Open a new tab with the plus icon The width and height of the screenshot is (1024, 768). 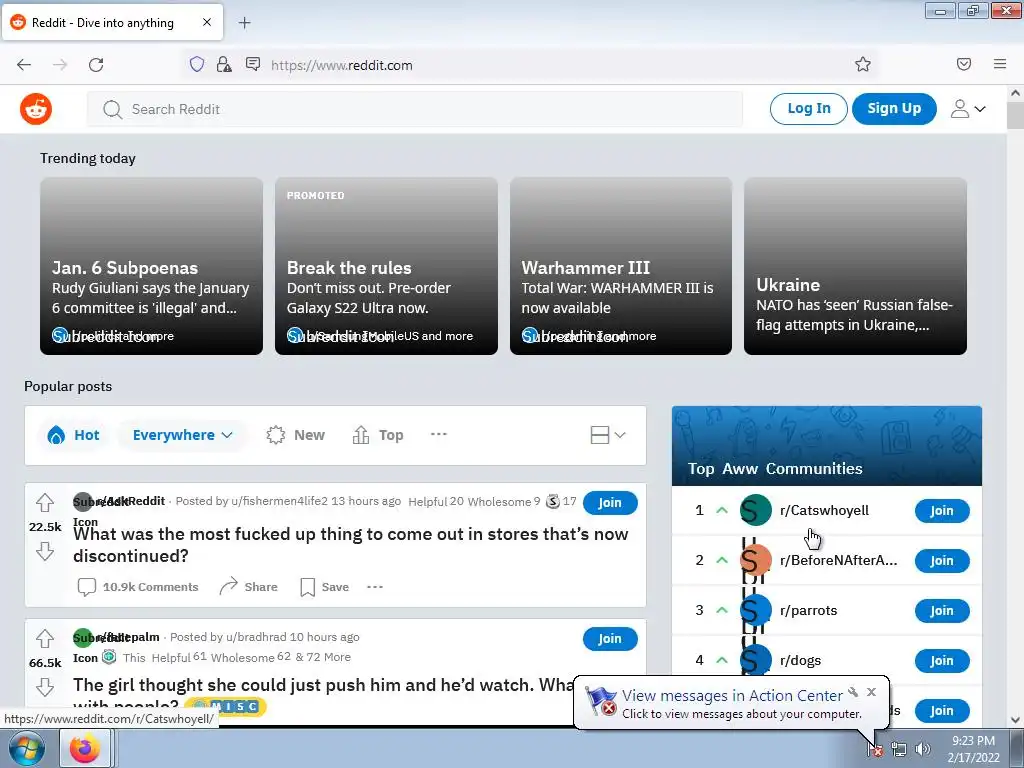click(x=245, y=23)
